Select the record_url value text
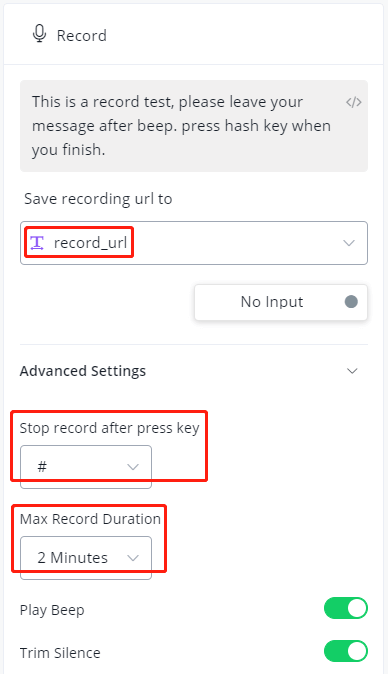This screenshot has height=674, width=388. (90, 243)
